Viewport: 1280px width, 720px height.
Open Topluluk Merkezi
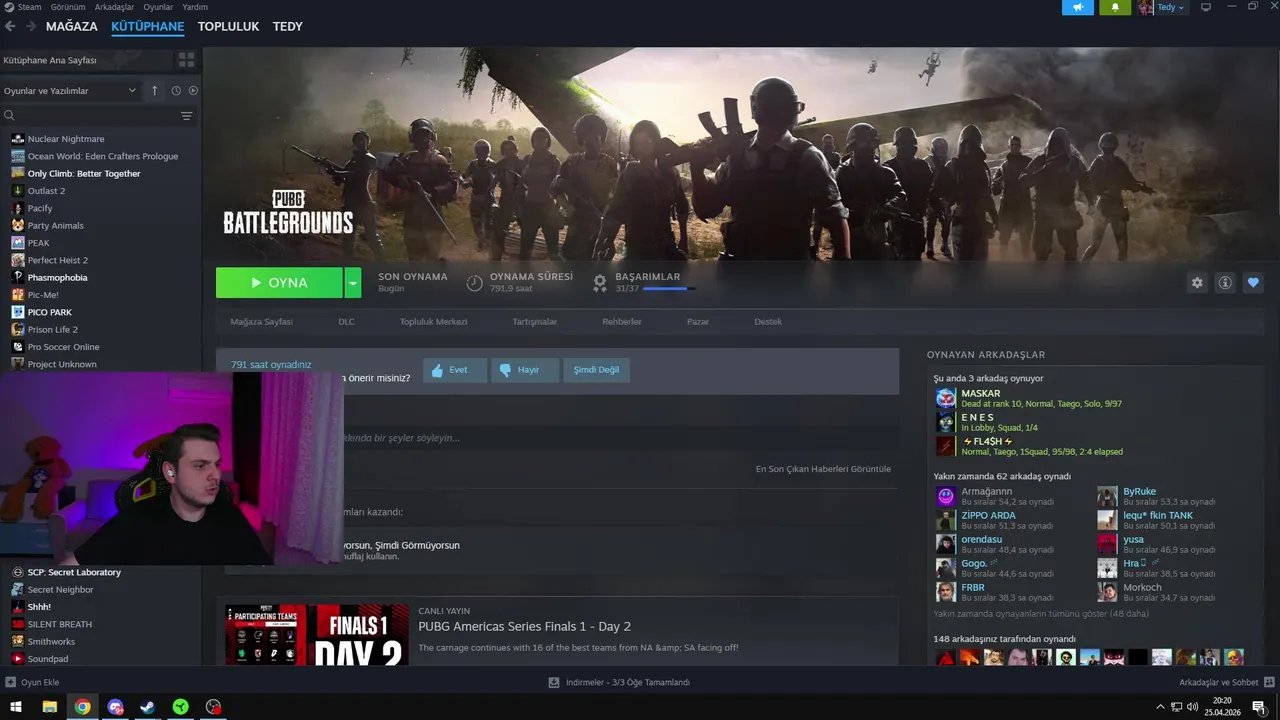pyautogui.click(x=434, y=322)
